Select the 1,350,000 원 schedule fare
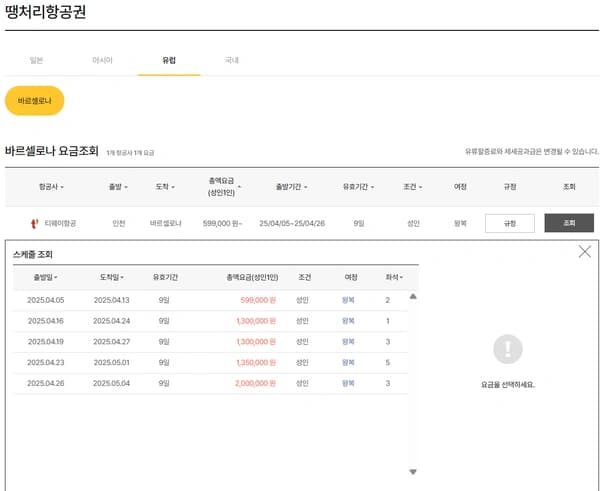This screenshot has height=491, width=600. point(256,362)
